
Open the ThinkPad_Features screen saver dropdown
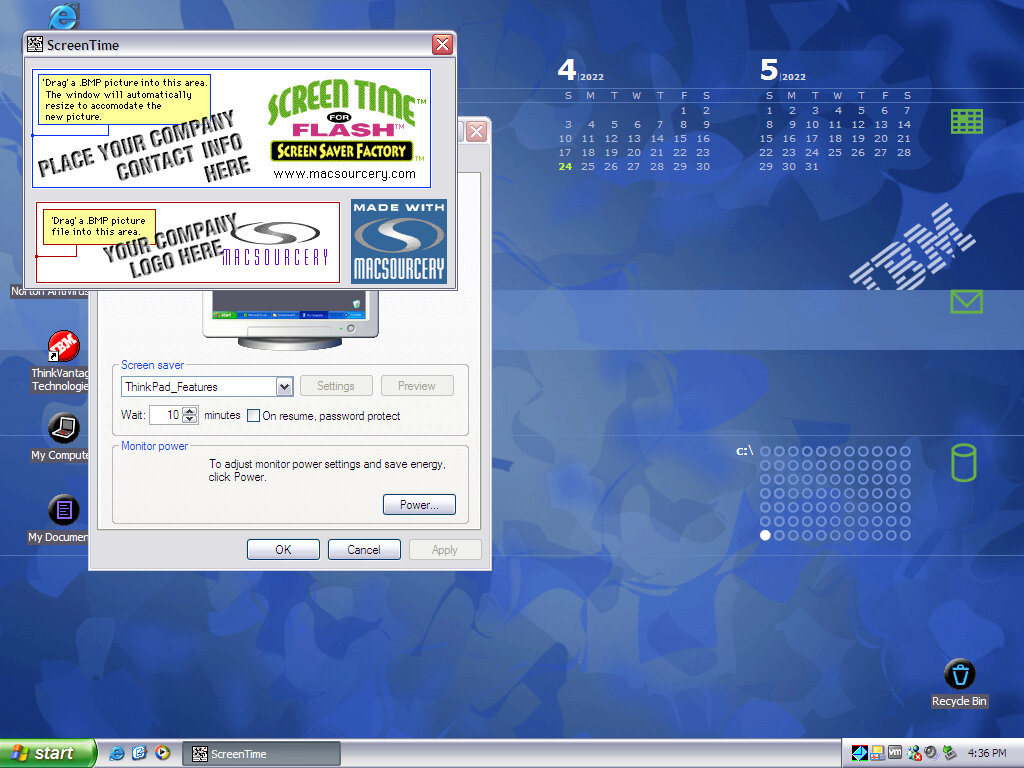coord(284,387)
